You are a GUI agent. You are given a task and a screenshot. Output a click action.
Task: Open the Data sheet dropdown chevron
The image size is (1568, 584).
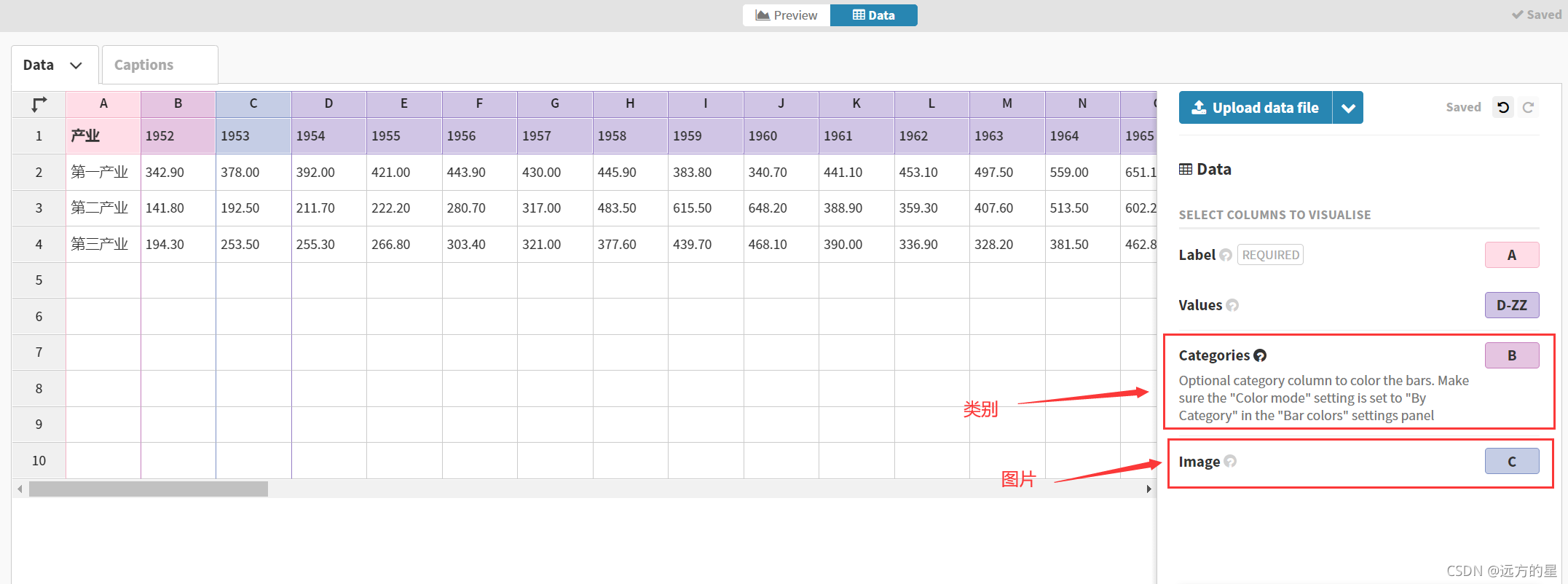point(76,66)
